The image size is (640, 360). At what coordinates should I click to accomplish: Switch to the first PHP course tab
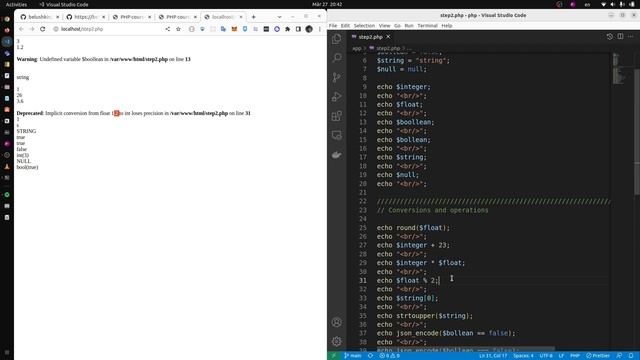tap(132, 17)
